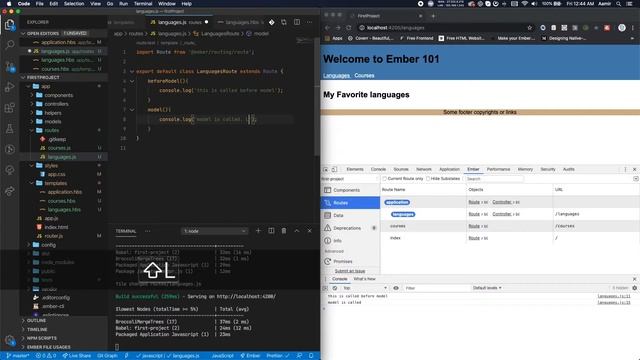Expand the components folder

[x=59, y=95]
